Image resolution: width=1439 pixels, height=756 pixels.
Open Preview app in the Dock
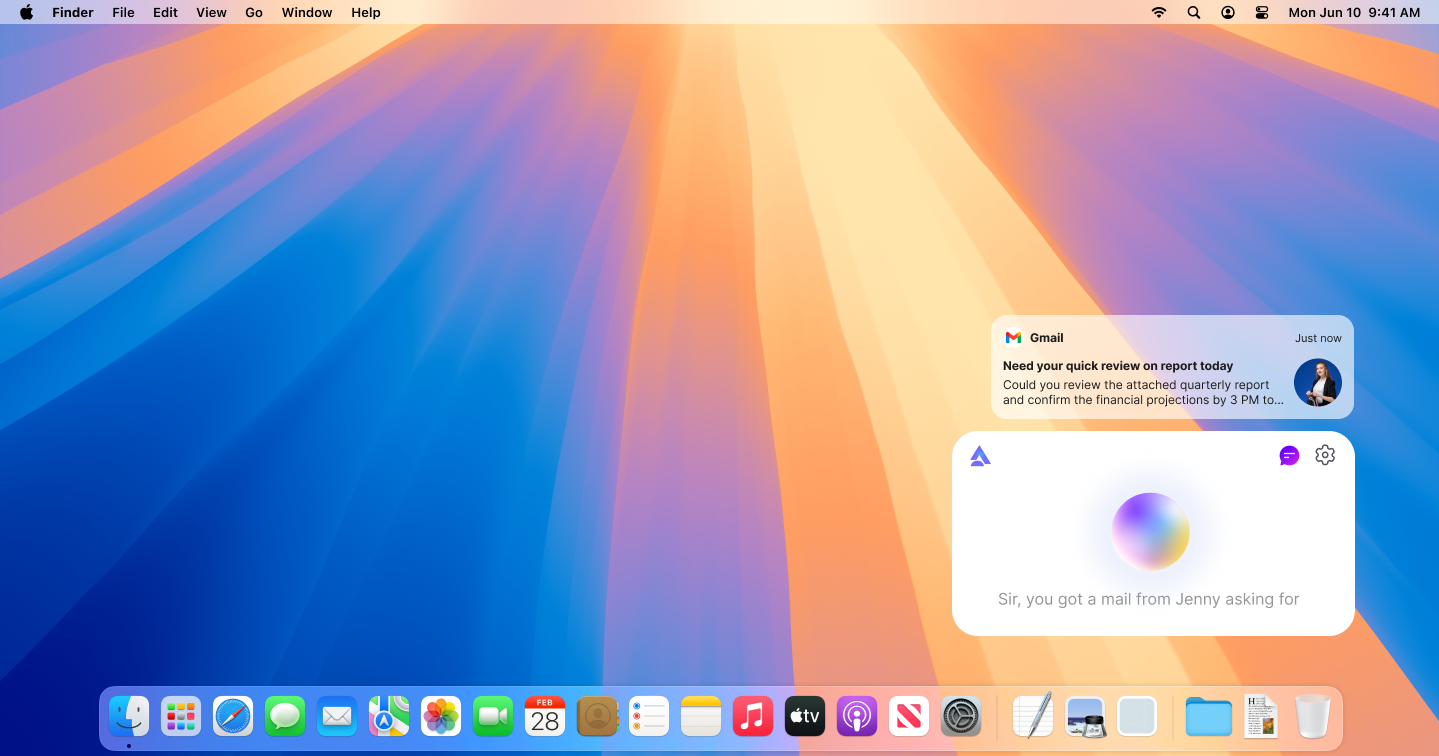[1085, 716]
